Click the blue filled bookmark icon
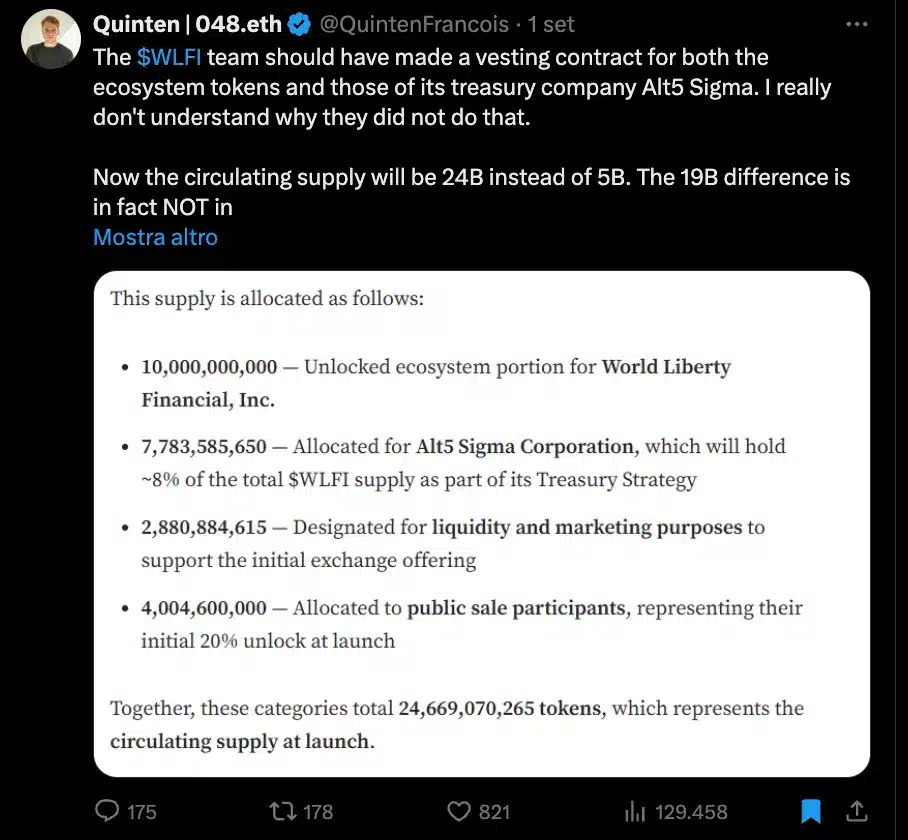The height and width of the screenshot is (840, 908). click(x=811, y=811)
